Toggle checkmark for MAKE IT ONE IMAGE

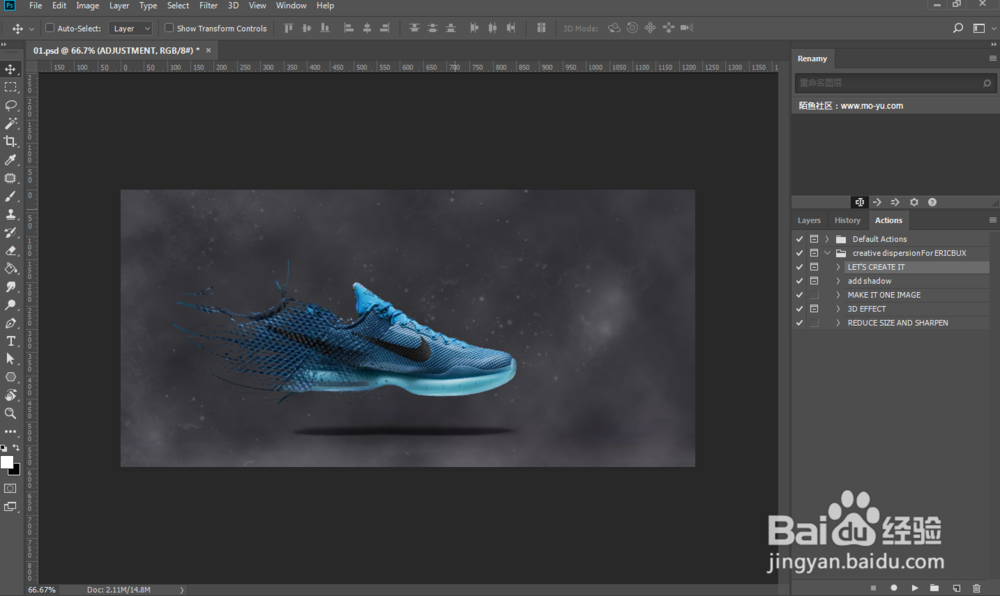coord(799,295)
